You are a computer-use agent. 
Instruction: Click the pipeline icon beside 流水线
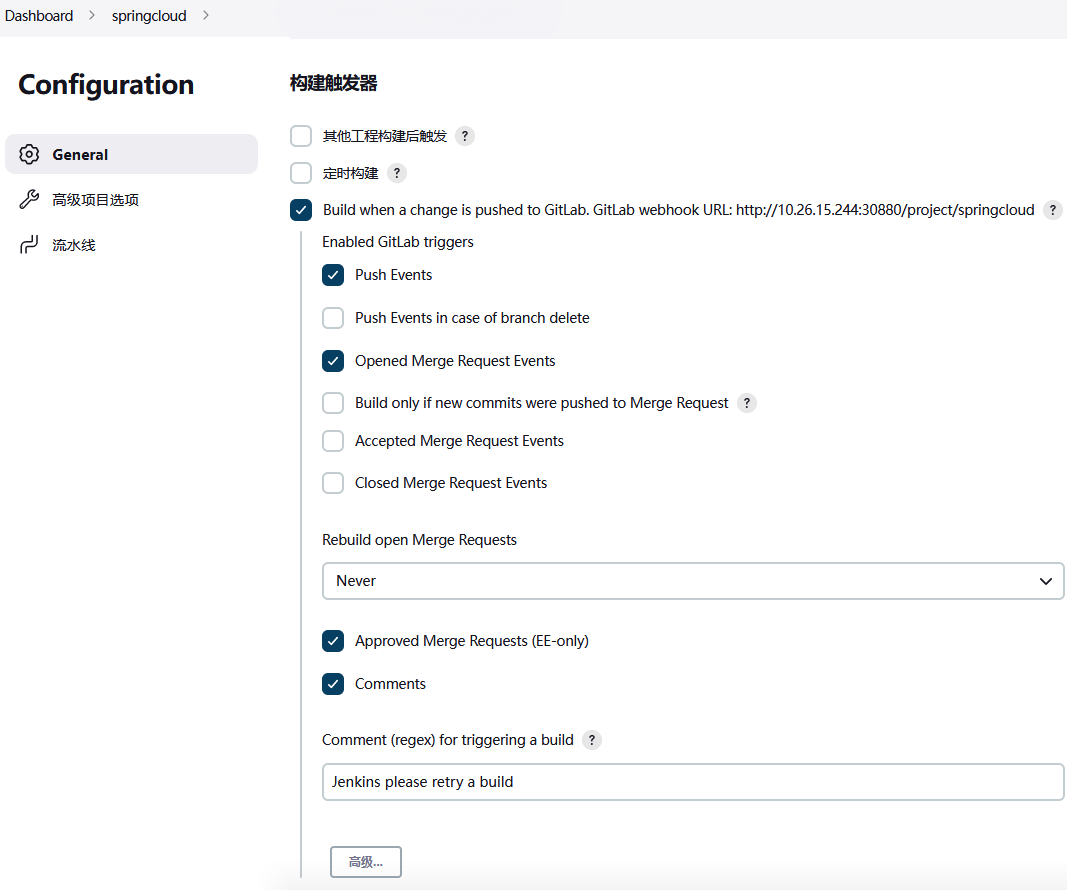point(29,245)
